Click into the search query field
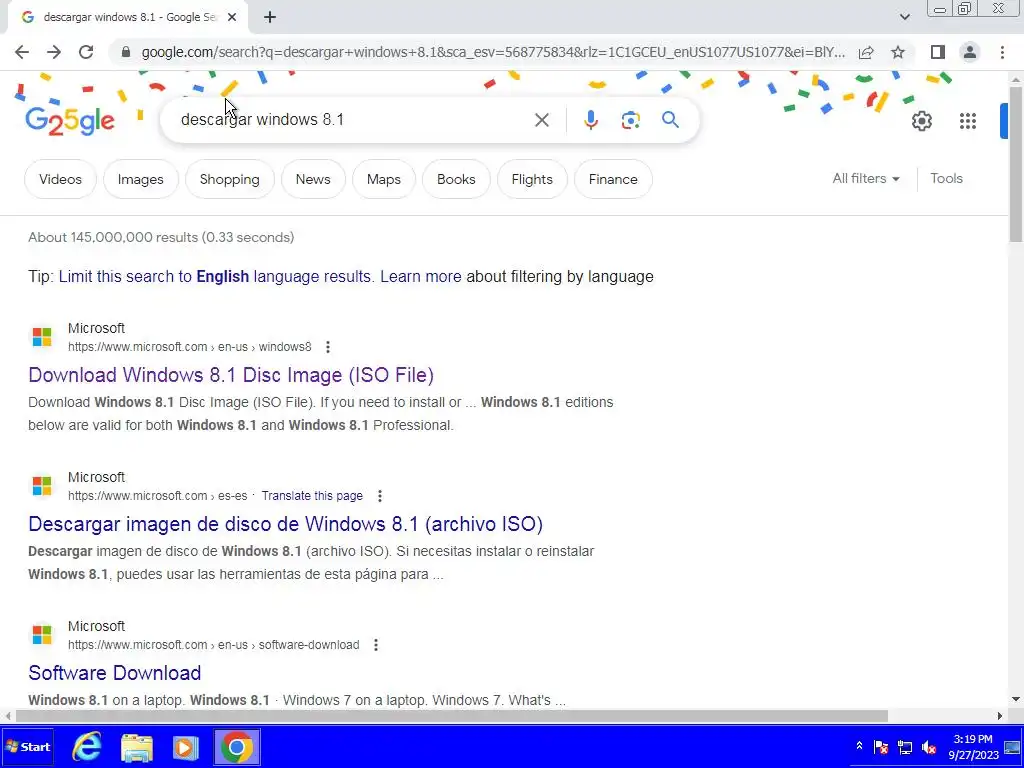1024x768 pixels. tap(353, 120)
